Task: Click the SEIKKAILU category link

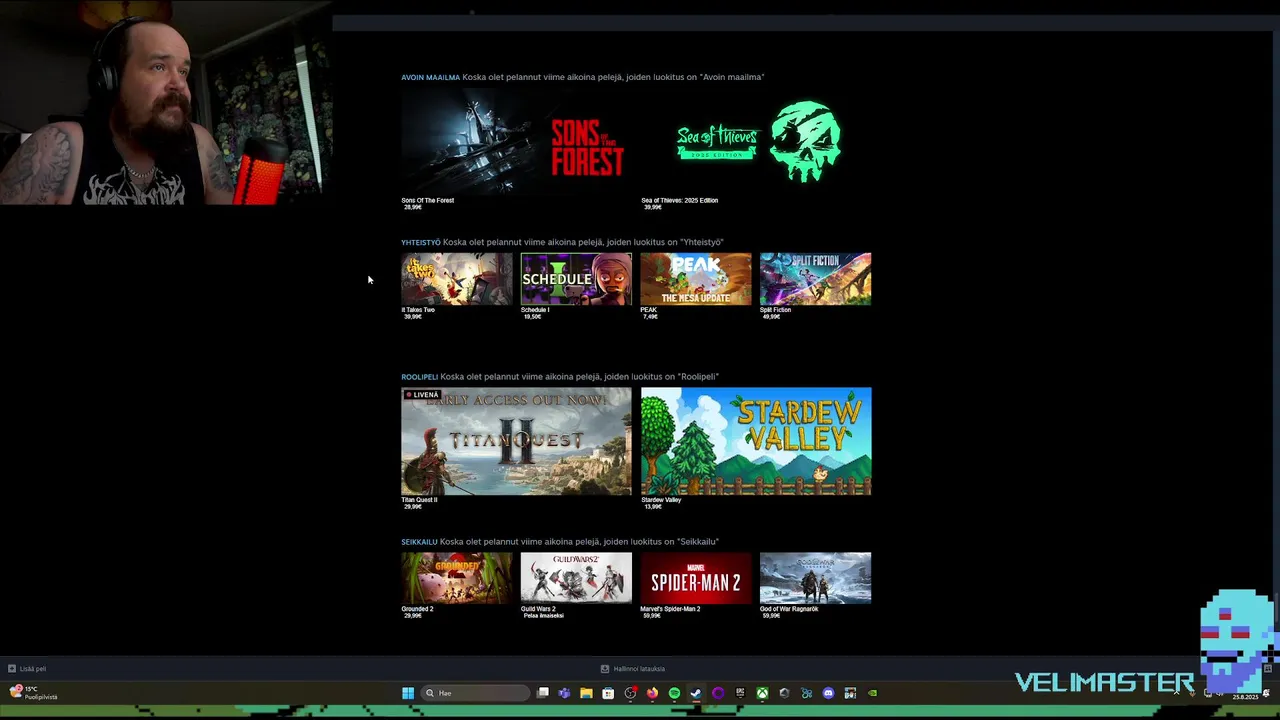Action: pyautogui.click(x=419, y=542)
